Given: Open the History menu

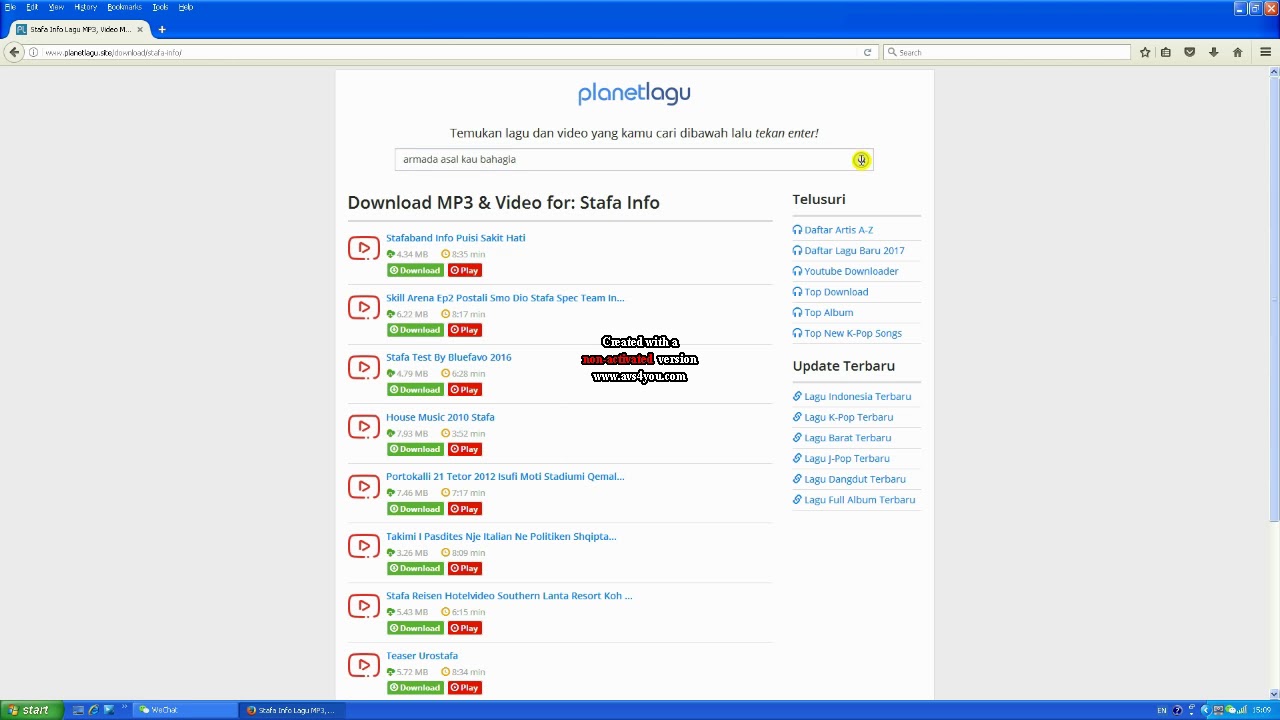Looking at the screenshot, I should [x=85, y=7].
